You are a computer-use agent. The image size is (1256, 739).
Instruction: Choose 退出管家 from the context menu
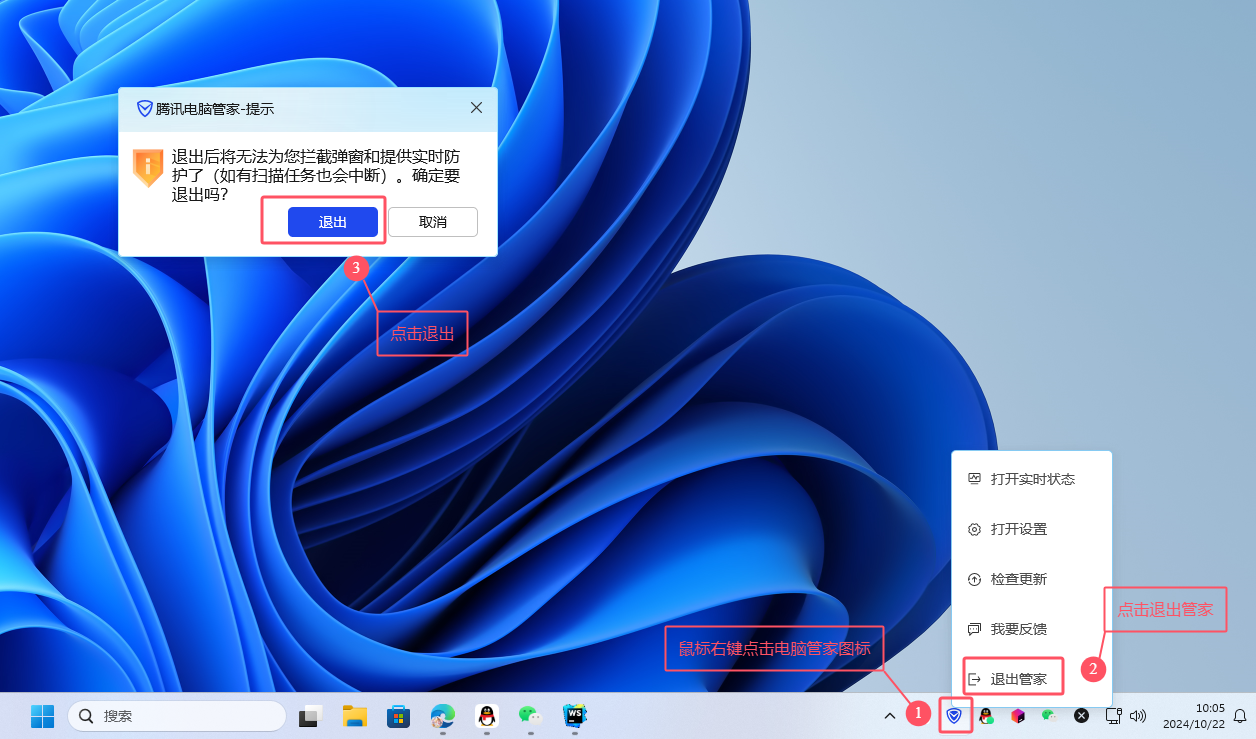(1018, 679)
